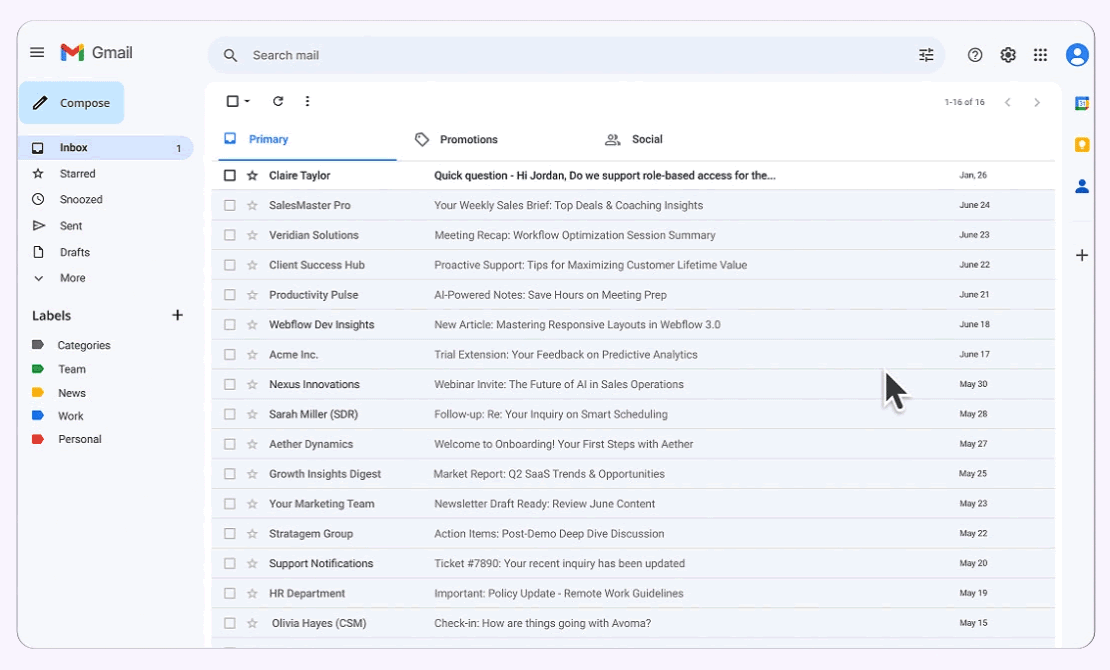This screenshot has height=670, width=1110.
Task: Open email 'Market Report: Q2 SaaS Trends & Opportunities'
Action: coord(549,474)
